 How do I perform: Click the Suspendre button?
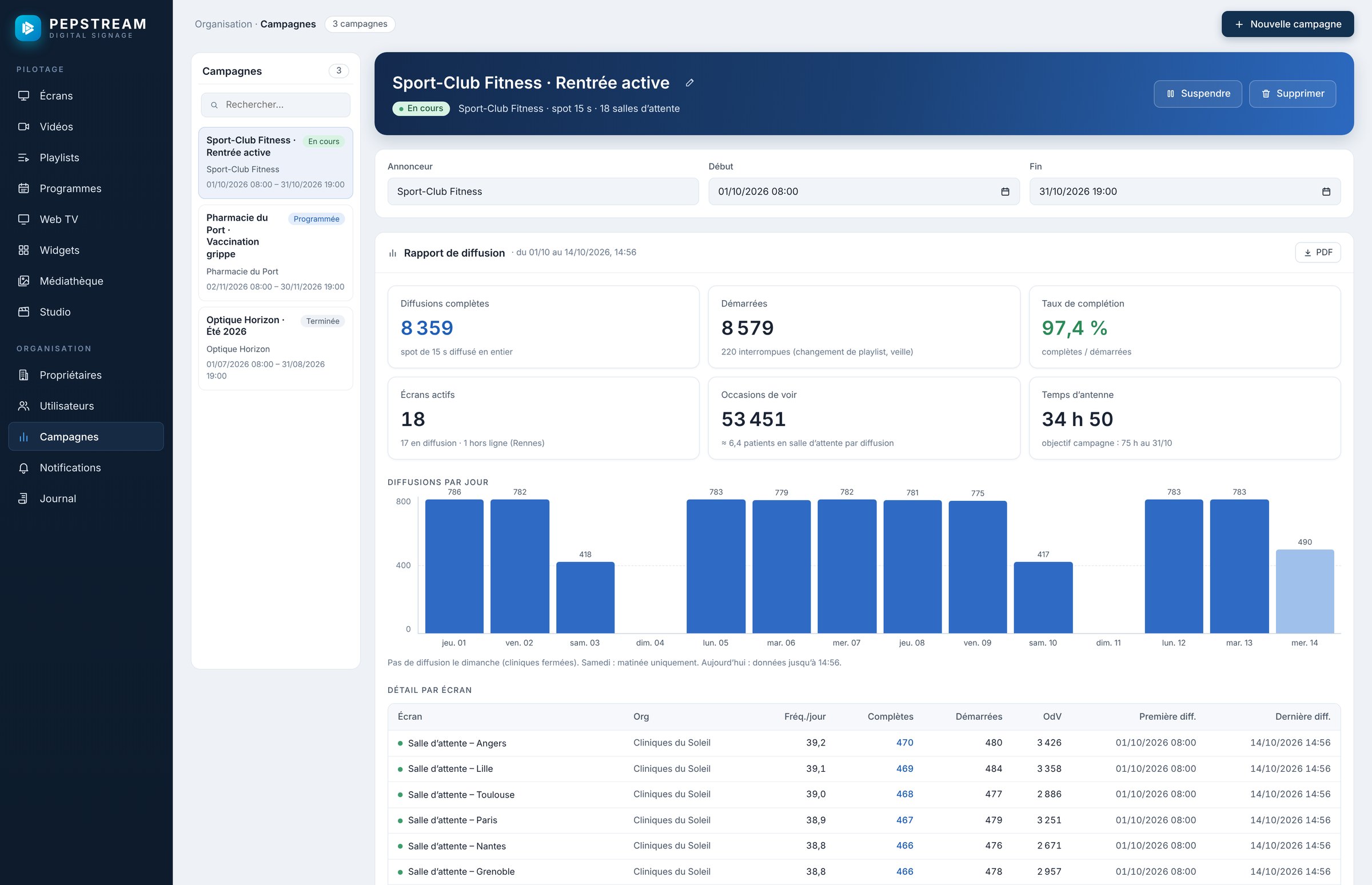[x=1197, y=94]
